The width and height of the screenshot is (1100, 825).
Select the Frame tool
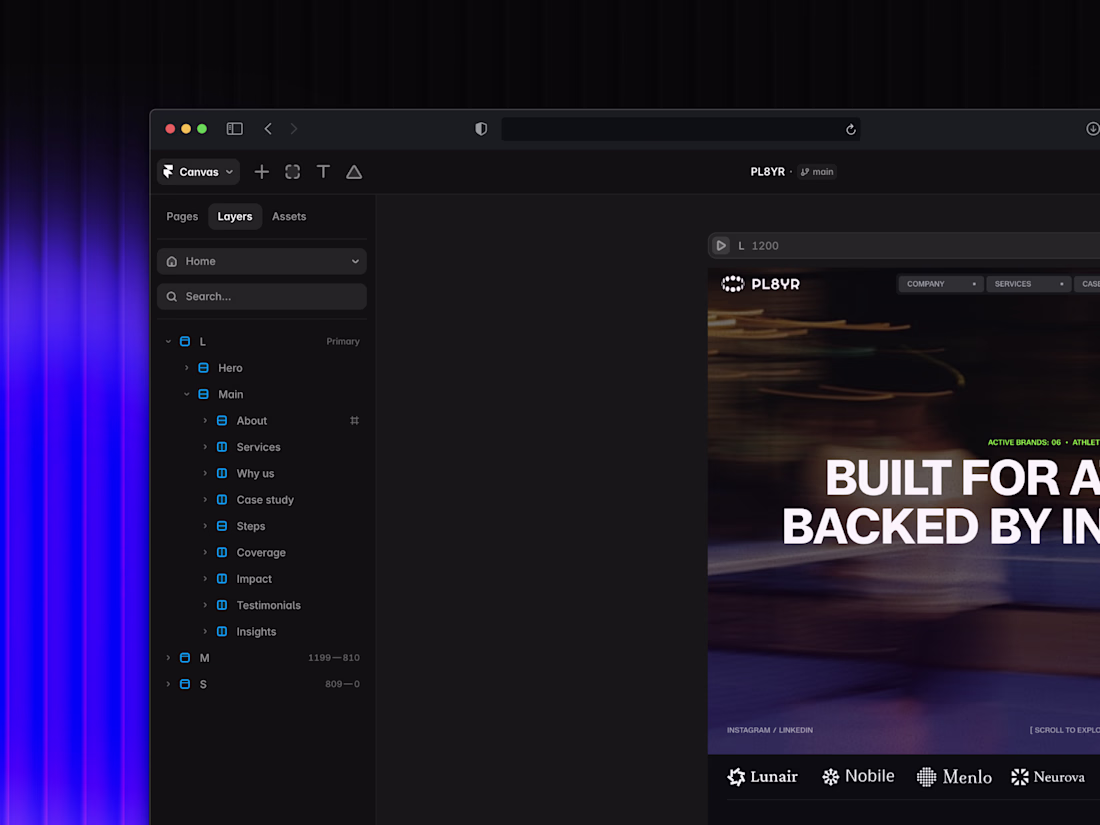pos(293,172)
